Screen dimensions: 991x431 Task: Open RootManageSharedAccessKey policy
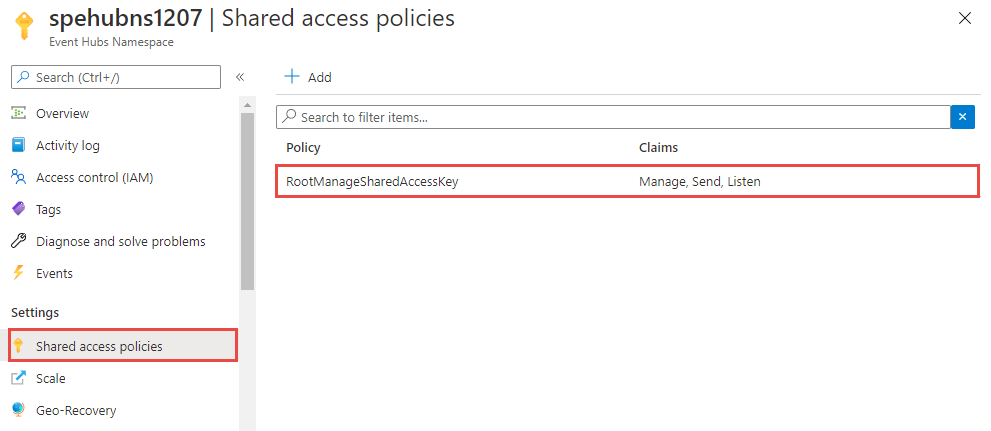point(372,181)
